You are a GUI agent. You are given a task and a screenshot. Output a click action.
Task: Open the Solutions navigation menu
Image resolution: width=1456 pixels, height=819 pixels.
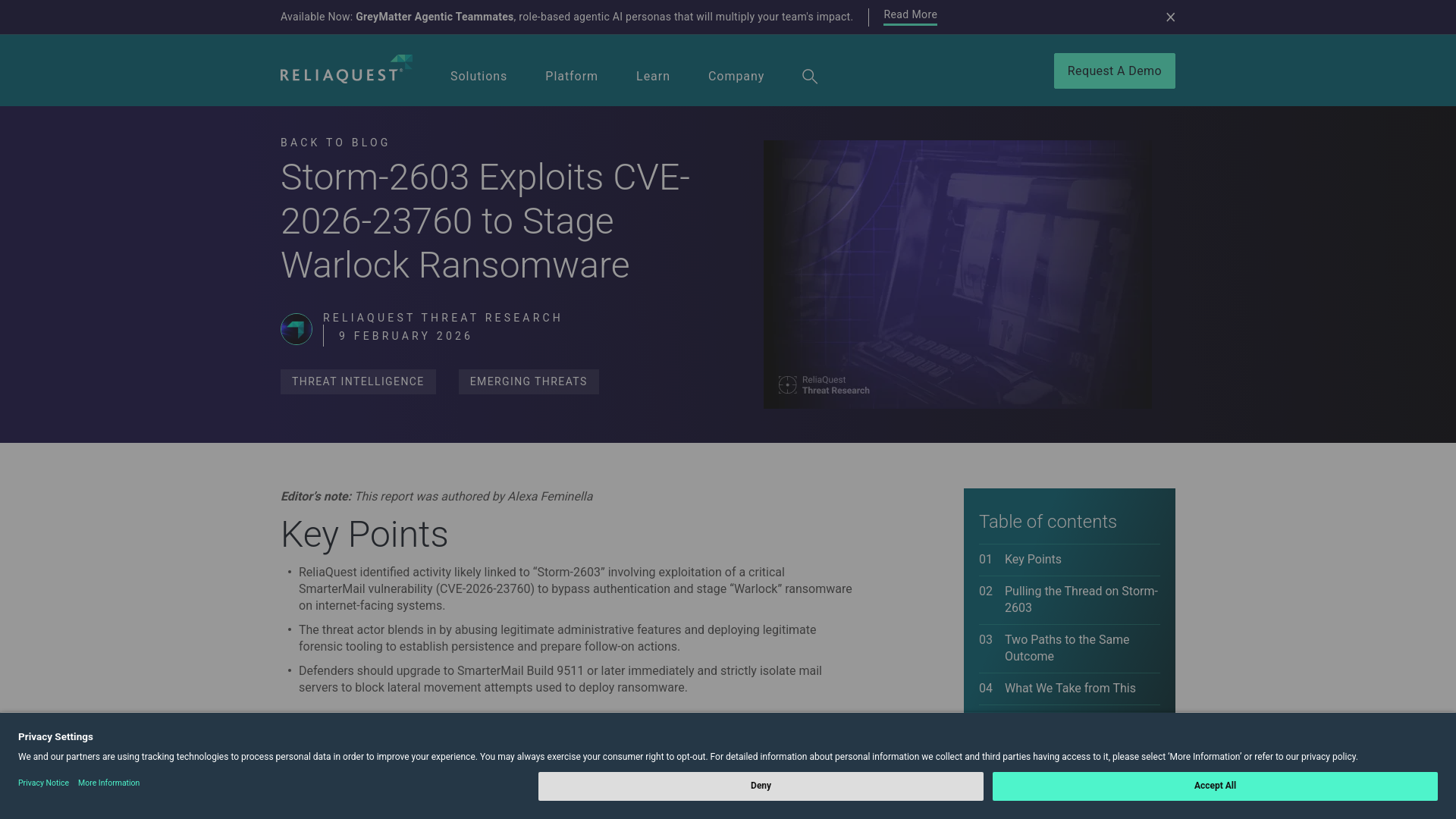[478, 76]
